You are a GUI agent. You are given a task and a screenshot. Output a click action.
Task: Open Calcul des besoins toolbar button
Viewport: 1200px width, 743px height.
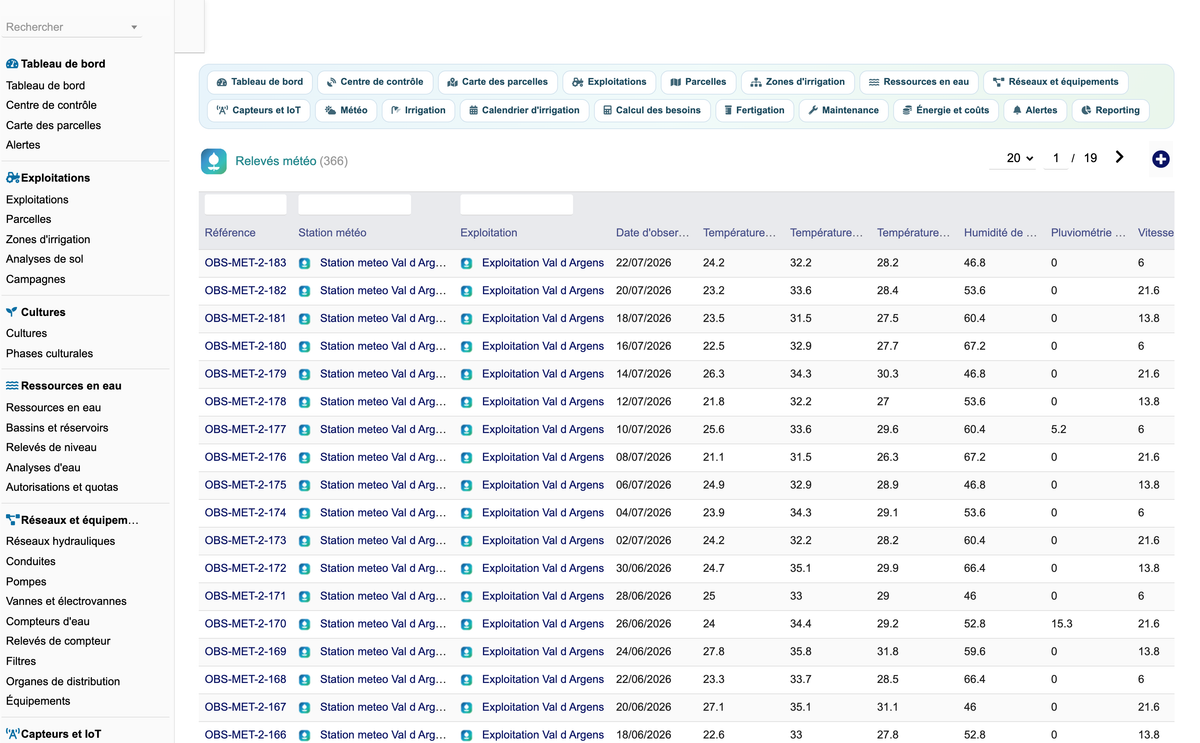[652, 110]
